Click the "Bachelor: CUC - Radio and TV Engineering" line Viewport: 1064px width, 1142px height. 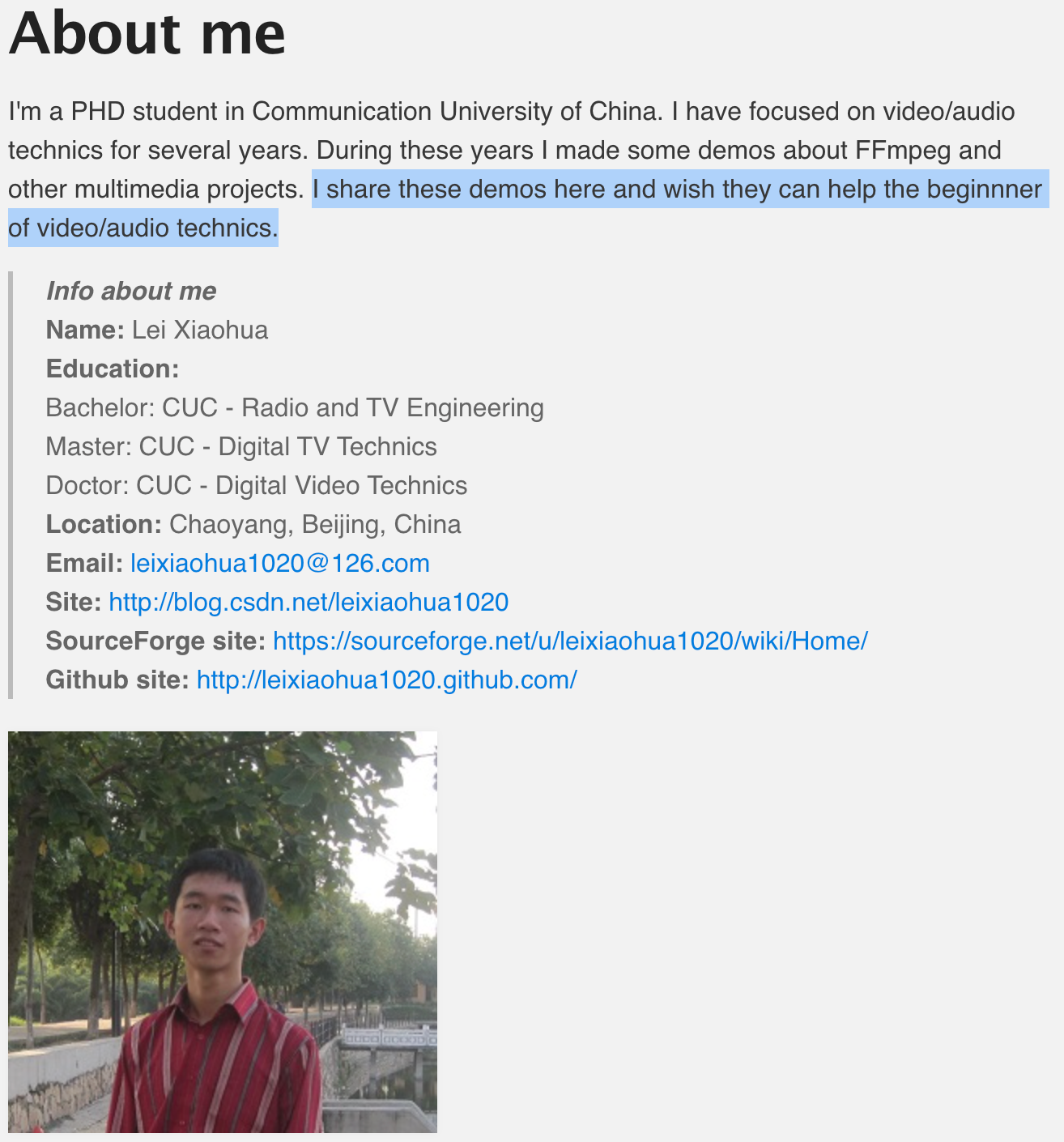[x=295, y=407]
